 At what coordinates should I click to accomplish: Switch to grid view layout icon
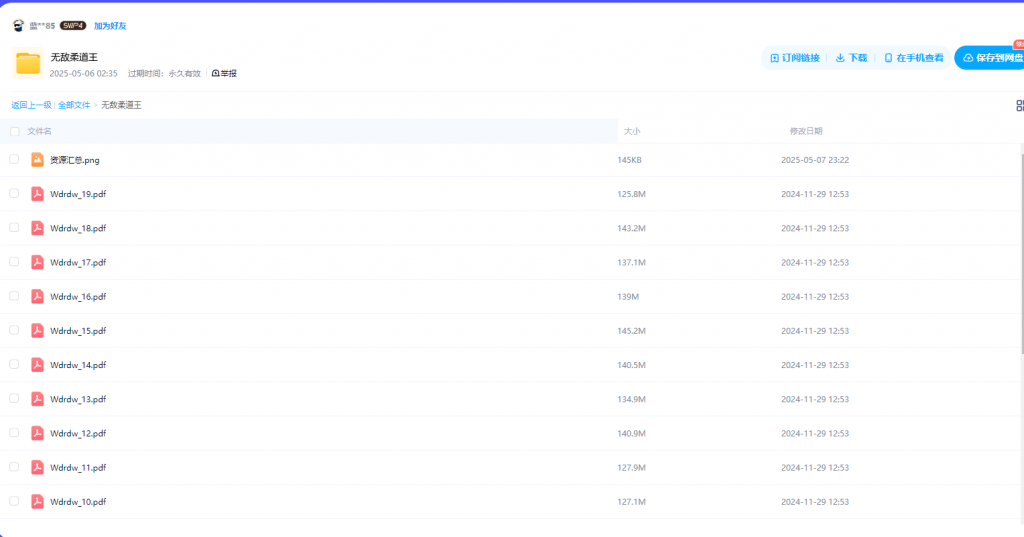coord(1019,105)
